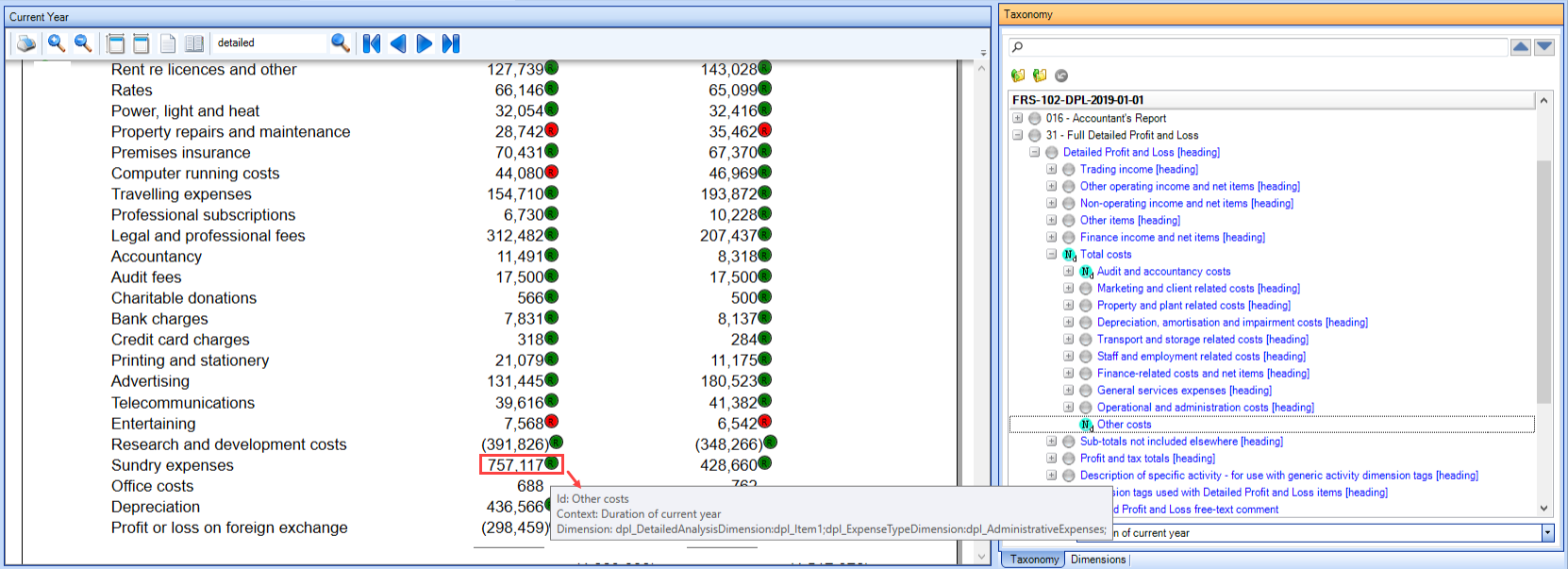Click the red tag dot beside 6,542
This screenshot has height=569, width=1568.
click(x=765, y=421)
